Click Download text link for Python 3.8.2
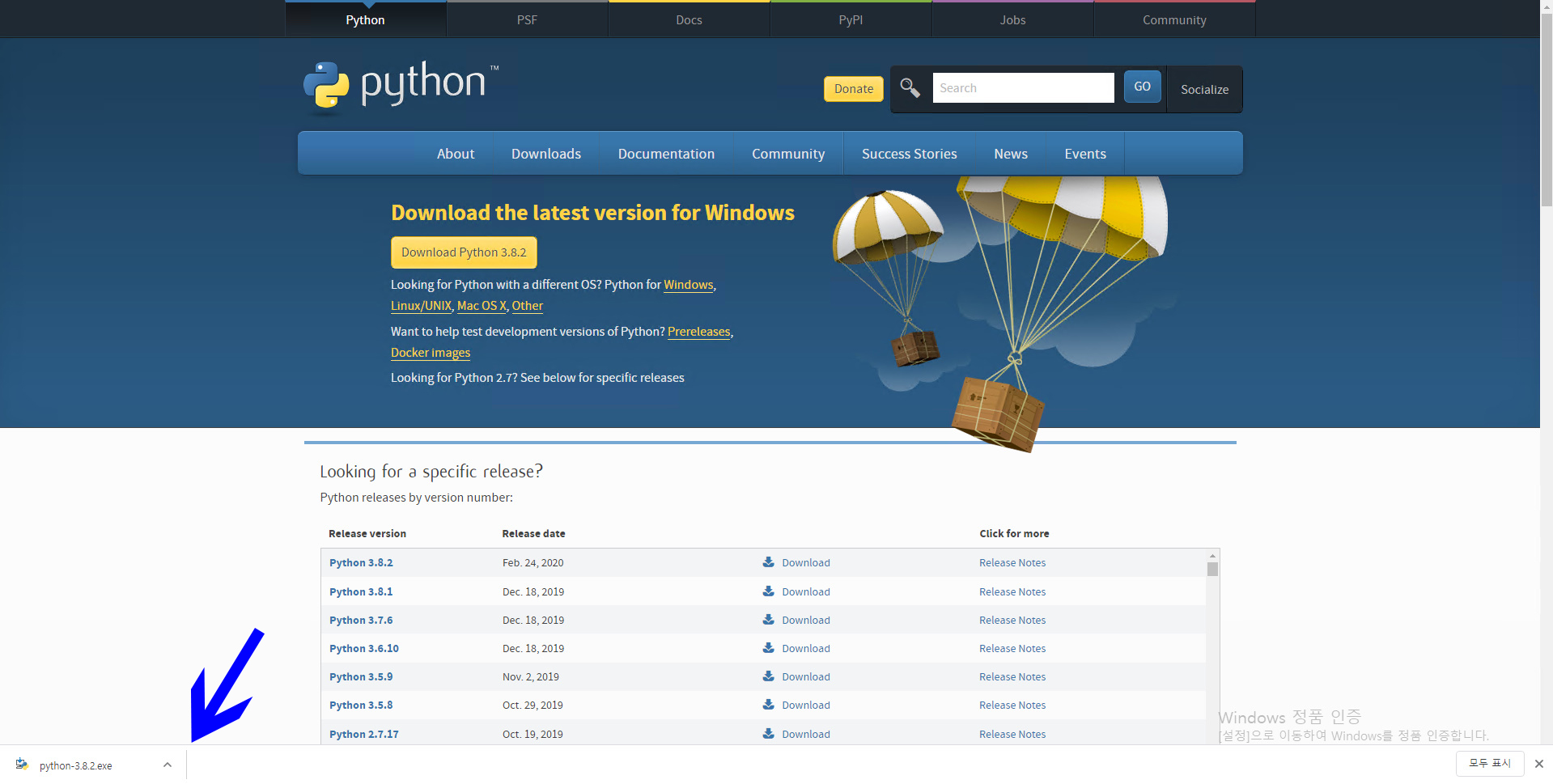1553x784 pixels. [806, 562]
